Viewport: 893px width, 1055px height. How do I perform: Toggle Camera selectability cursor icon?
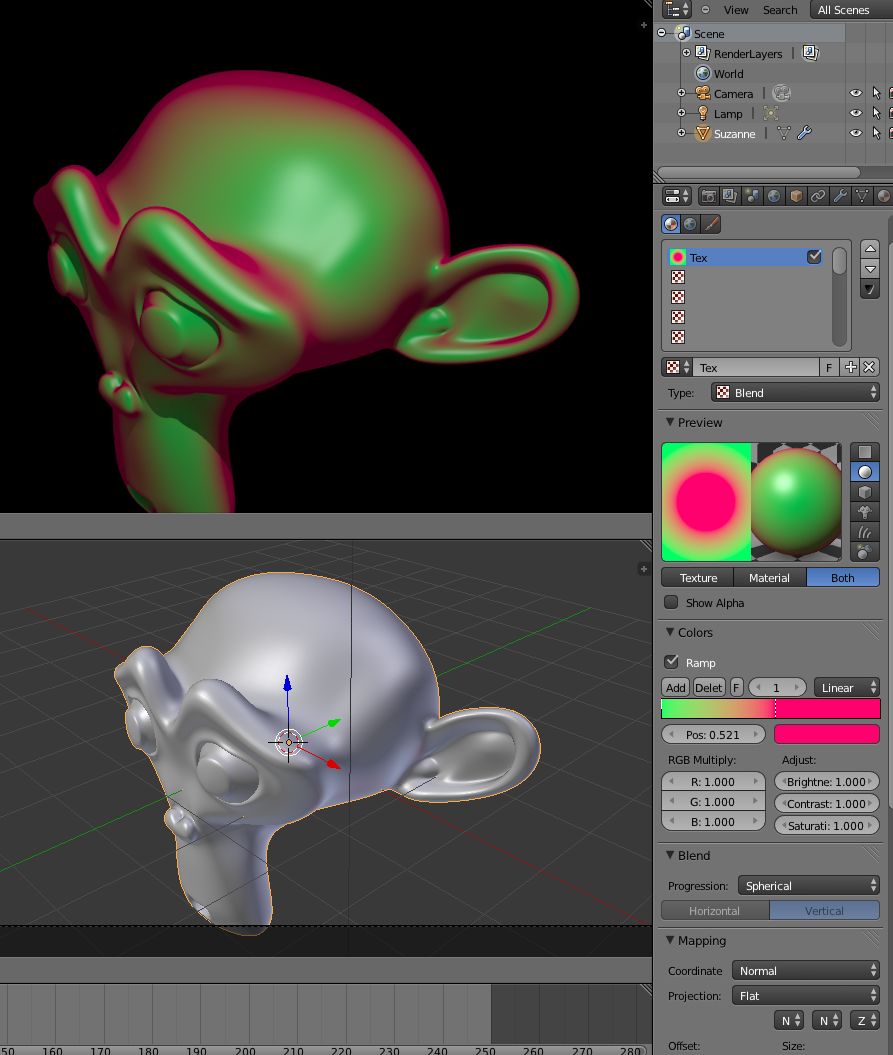click(x=876, y=93)
